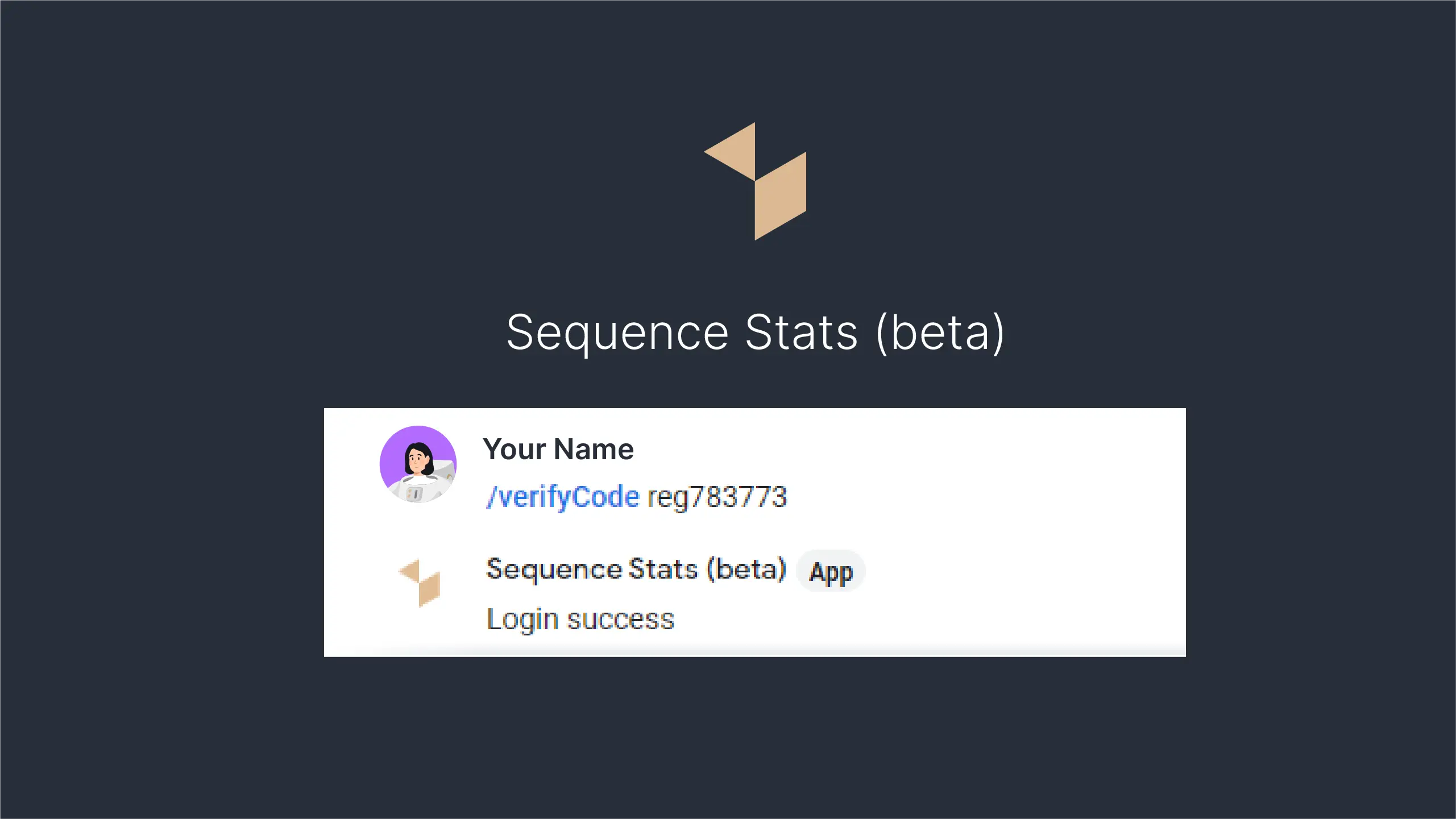The image size is (1456, 819).
Task: Click the Login success message text
Action: point(580,619)
